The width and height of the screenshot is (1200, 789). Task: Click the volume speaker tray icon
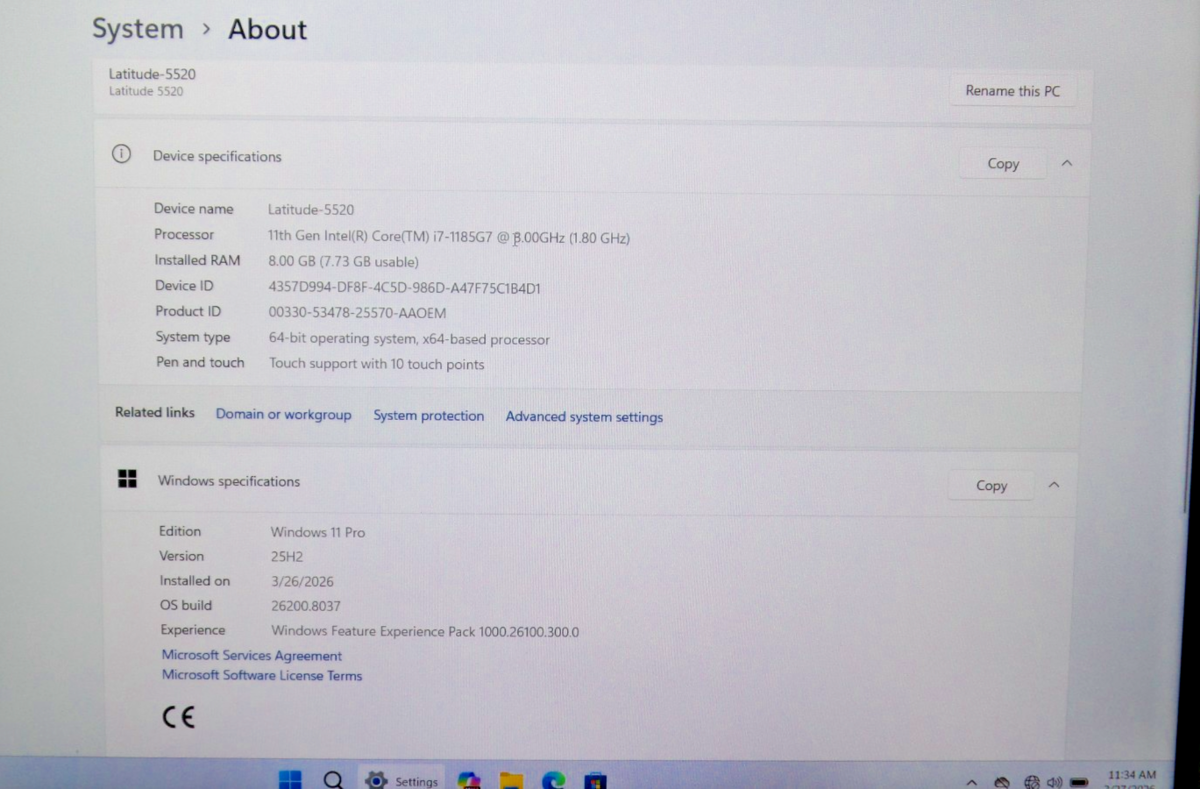pyautogui.click(x=1055, y=781)
